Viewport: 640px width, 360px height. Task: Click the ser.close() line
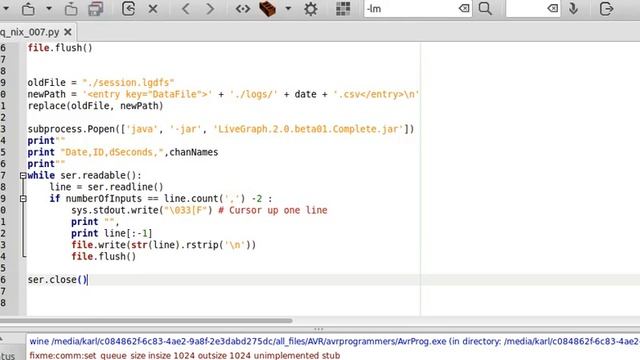coord(58,280)
